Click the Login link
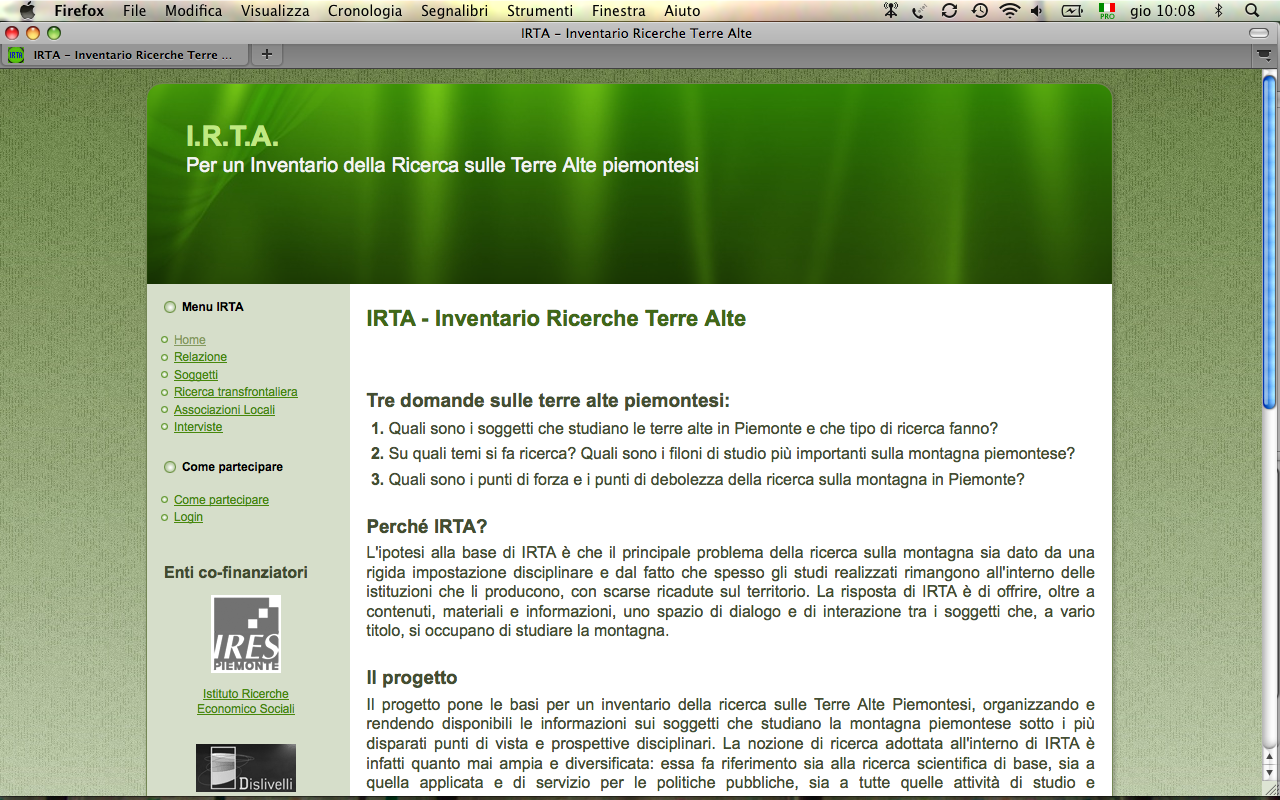 [x=188, y=517]
